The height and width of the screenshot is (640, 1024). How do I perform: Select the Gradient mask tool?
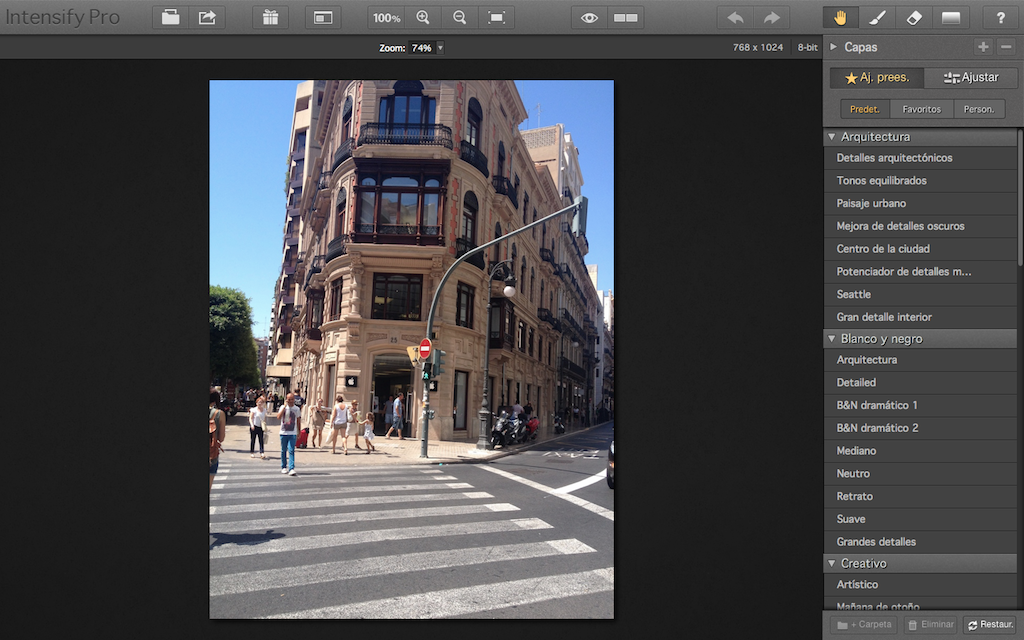(x=950, y=18)
